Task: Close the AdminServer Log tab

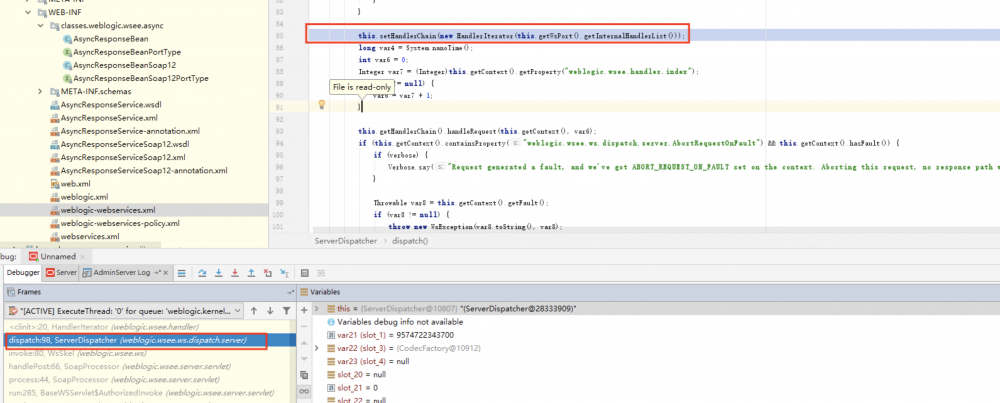Action: click(x=166, y=273)
